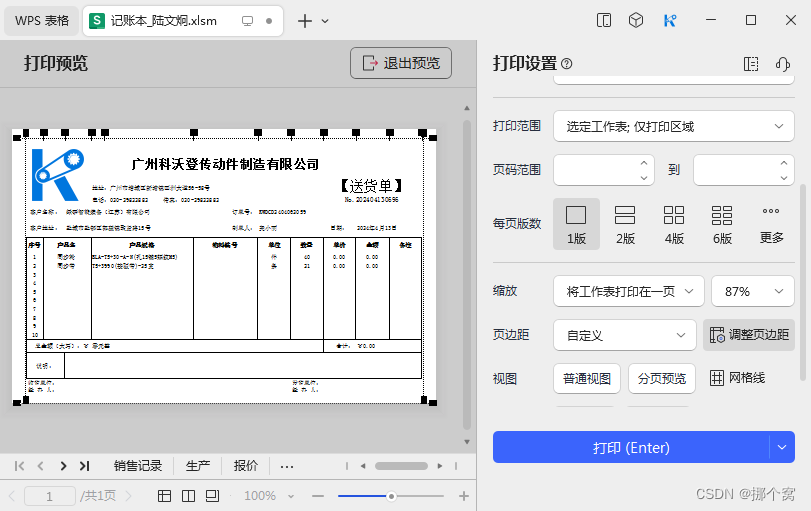Click the zoom slider handle
Screen dimensions: 811x511
click(392, 496)
